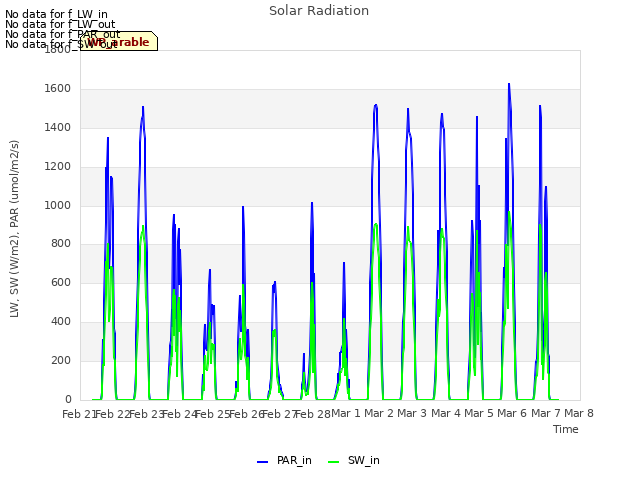This screenshot has width=640, height=480.
Task: Click the Time x-axis label
Action: click(x=566, y=429)
